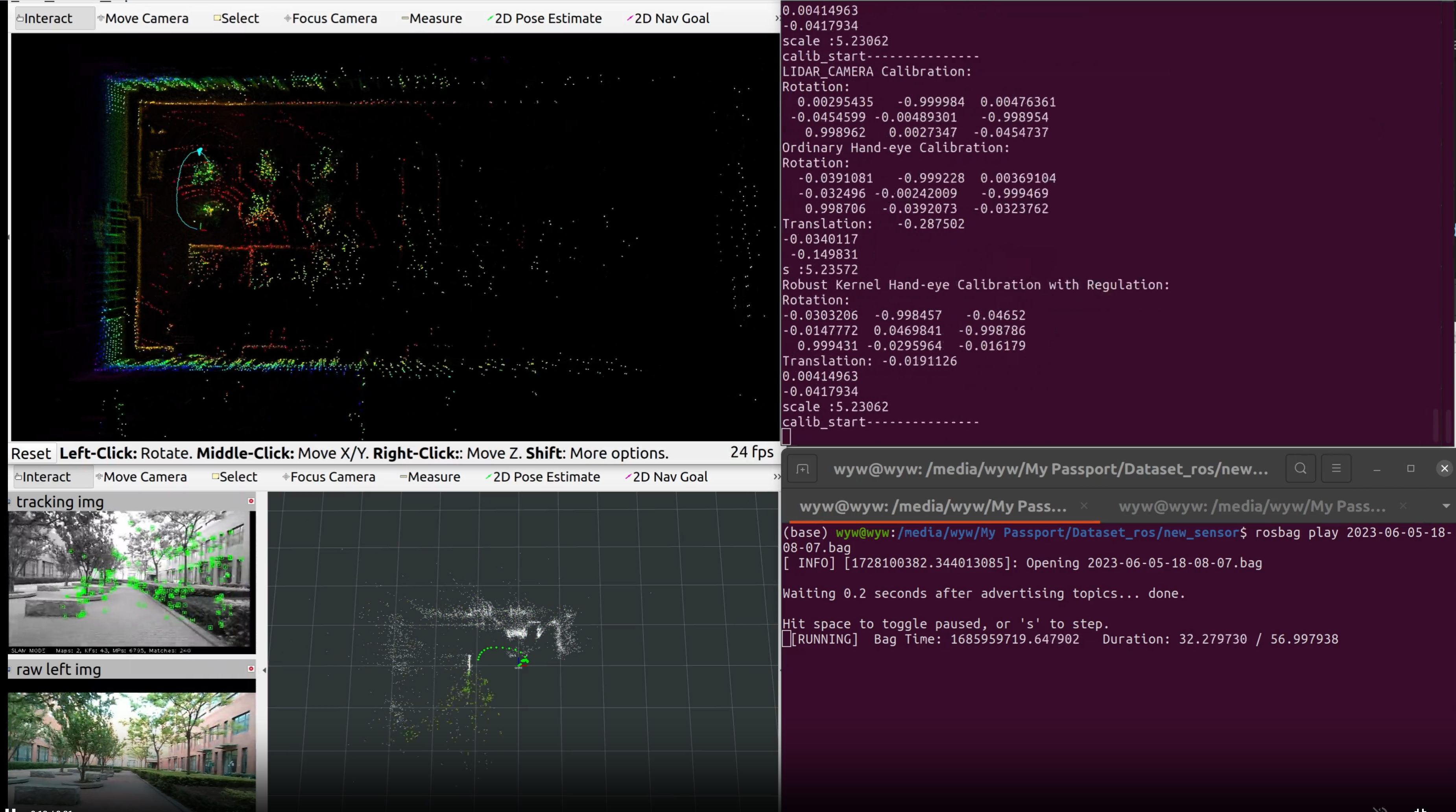Collapse image side panel with left arrow
The height and width of the screenshot is (812, 1456).
point(264,670)
